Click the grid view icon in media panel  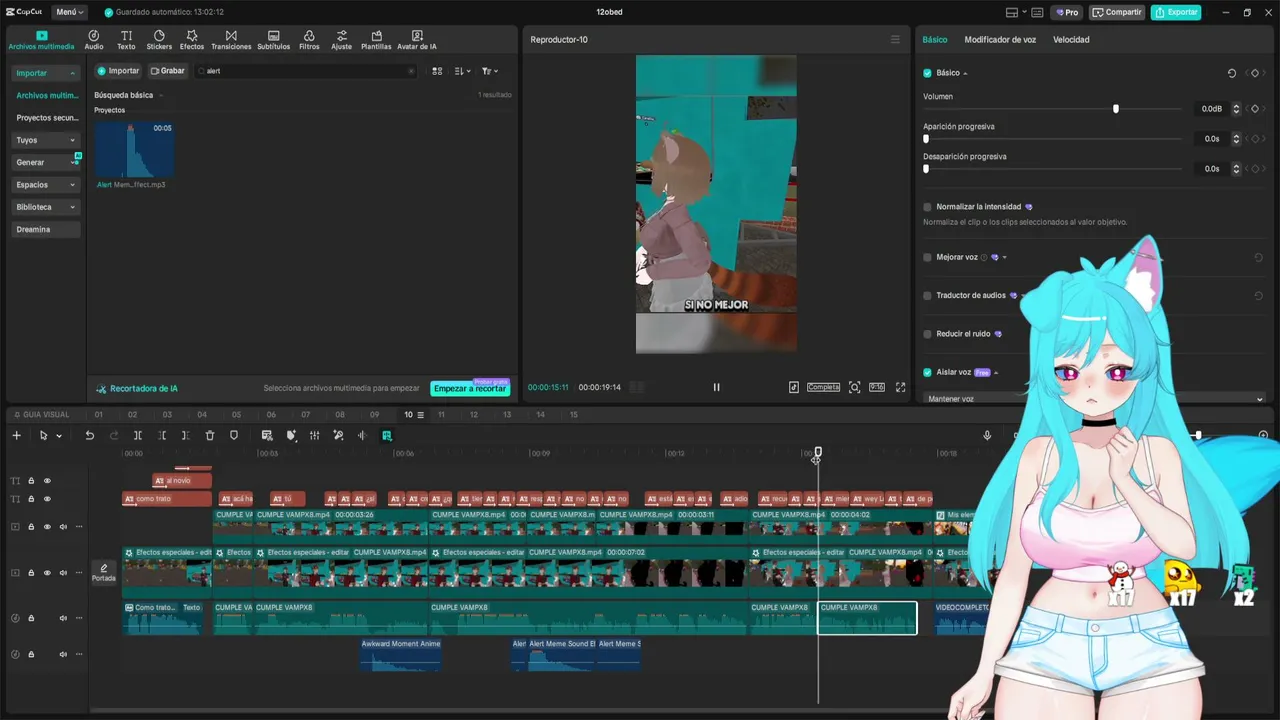pos(437,71)
